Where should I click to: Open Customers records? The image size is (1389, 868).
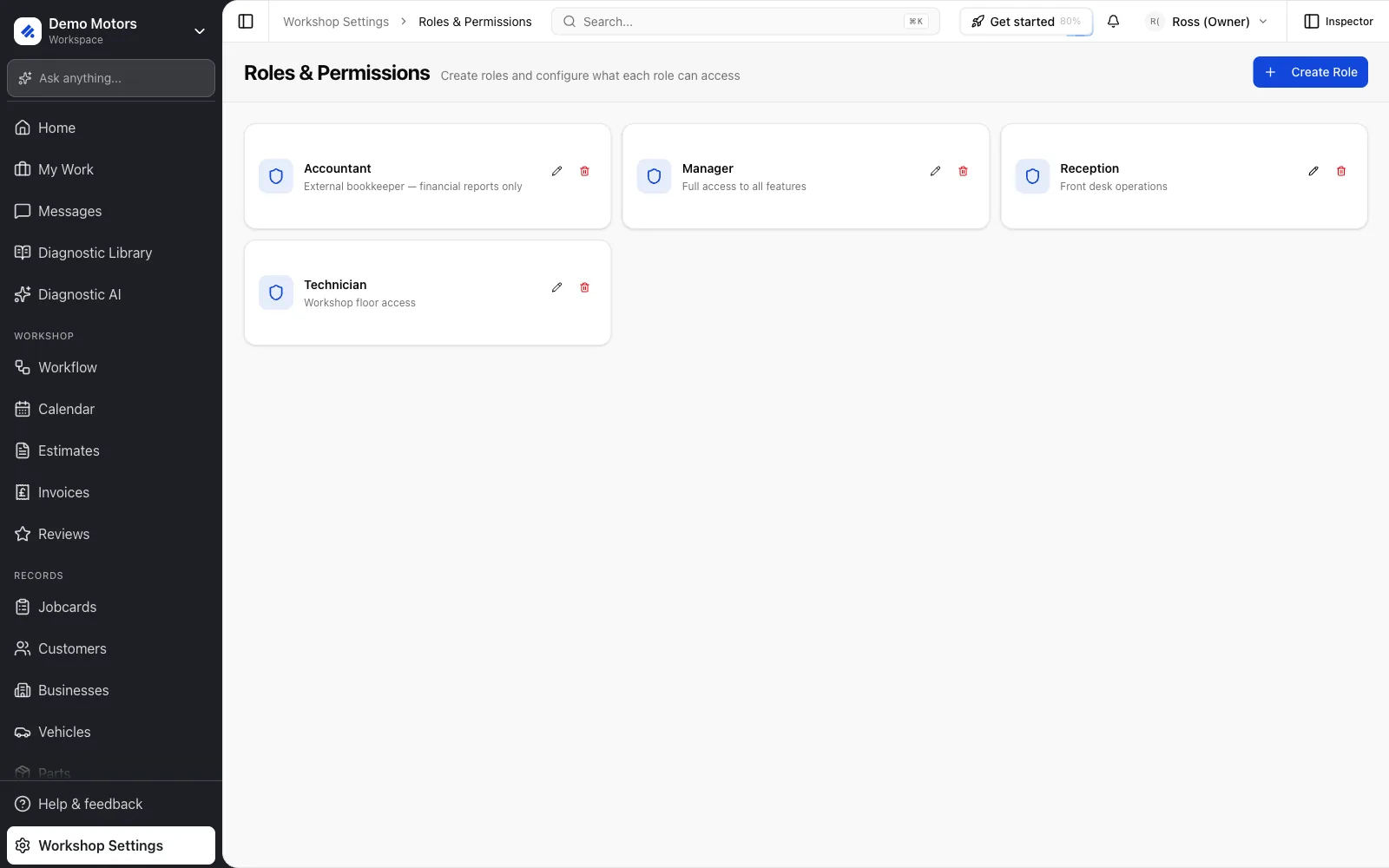tap(111, 648)
